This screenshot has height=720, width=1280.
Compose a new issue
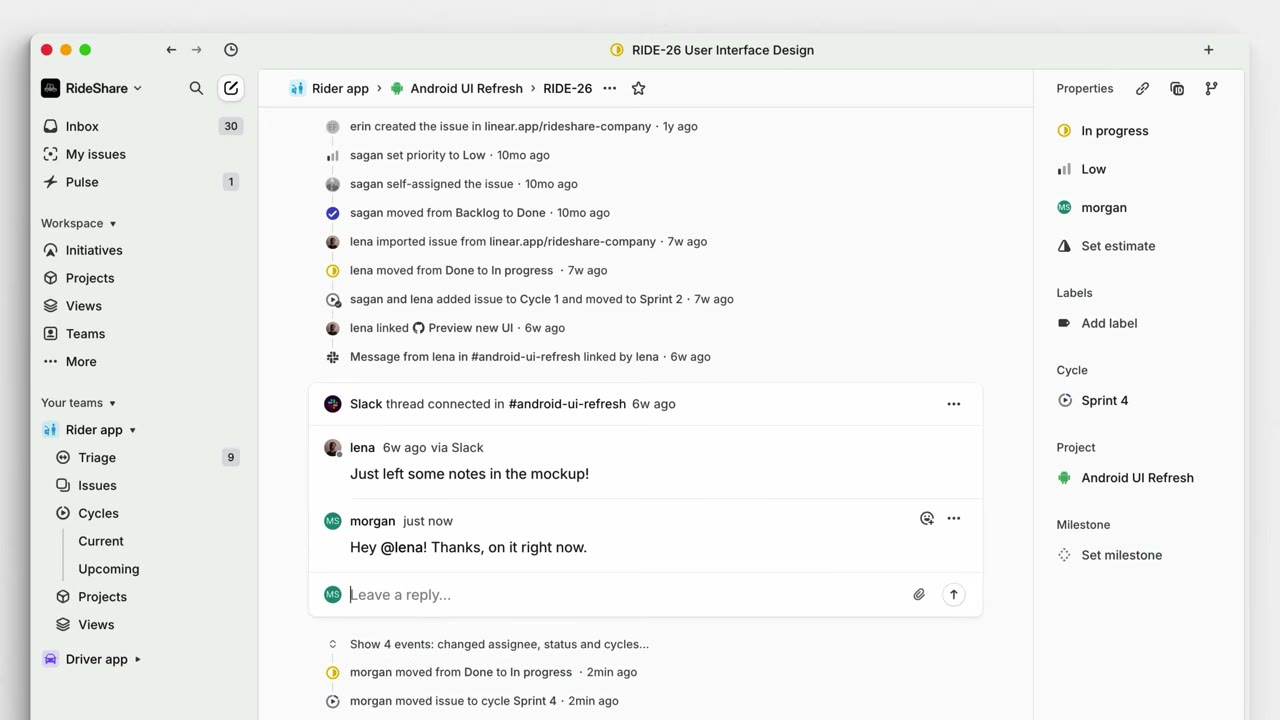pos(231,88)
